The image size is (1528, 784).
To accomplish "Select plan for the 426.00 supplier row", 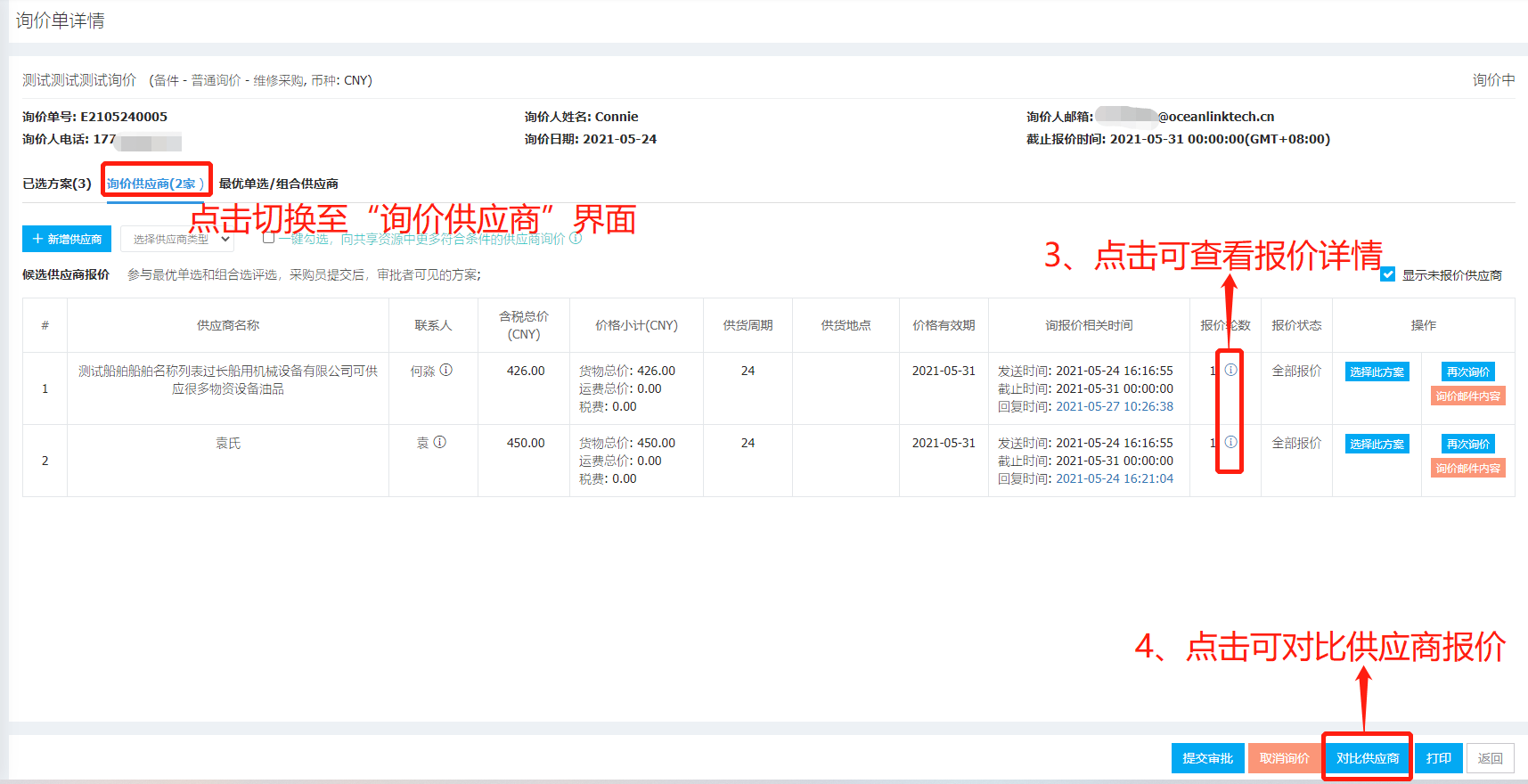I will click(x=1377, y=372).
